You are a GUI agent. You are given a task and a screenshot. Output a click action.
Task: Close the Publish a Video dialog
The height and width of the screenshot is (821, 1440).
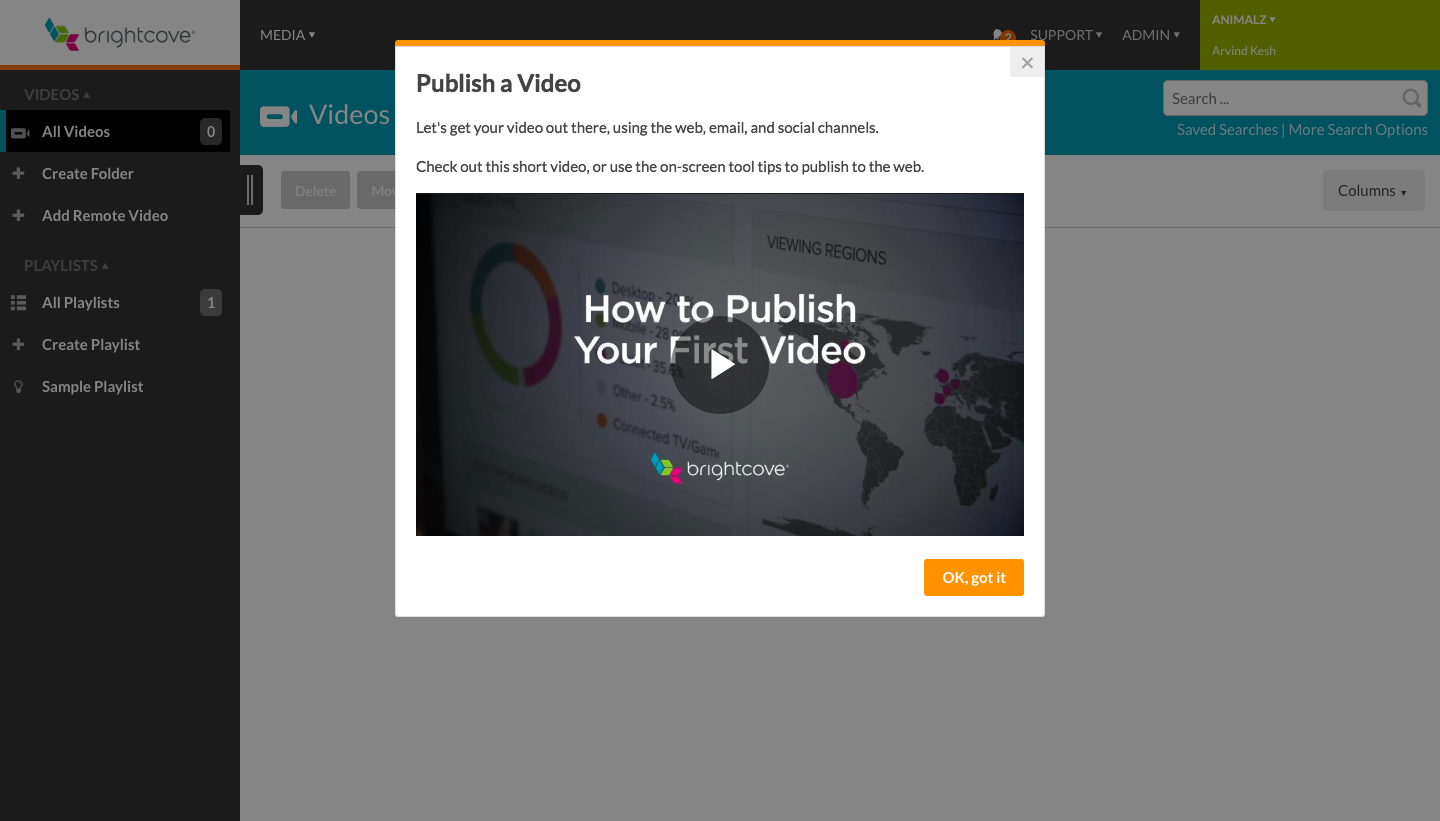tap(1027, 63)
